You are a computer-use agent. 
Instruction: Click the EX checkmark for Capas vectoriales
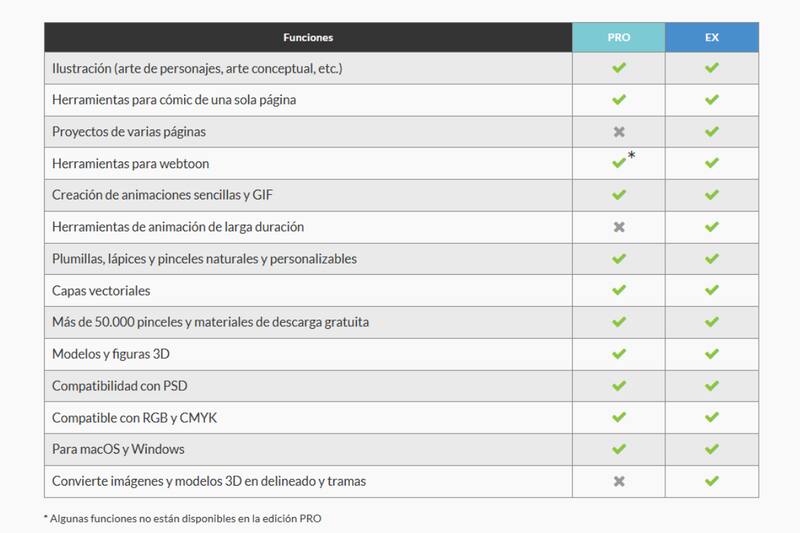coord(711,290)
